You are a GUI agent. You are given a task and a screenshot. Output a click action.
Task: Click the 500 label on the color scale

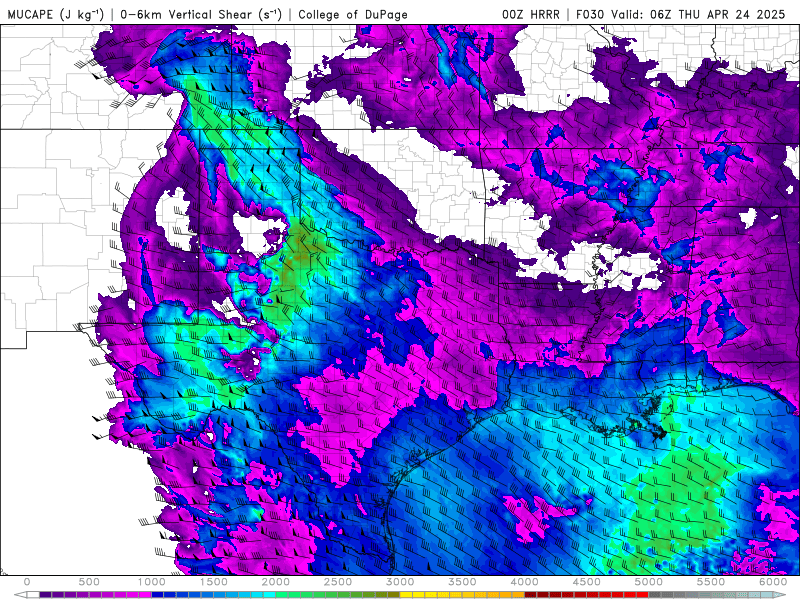89,582
